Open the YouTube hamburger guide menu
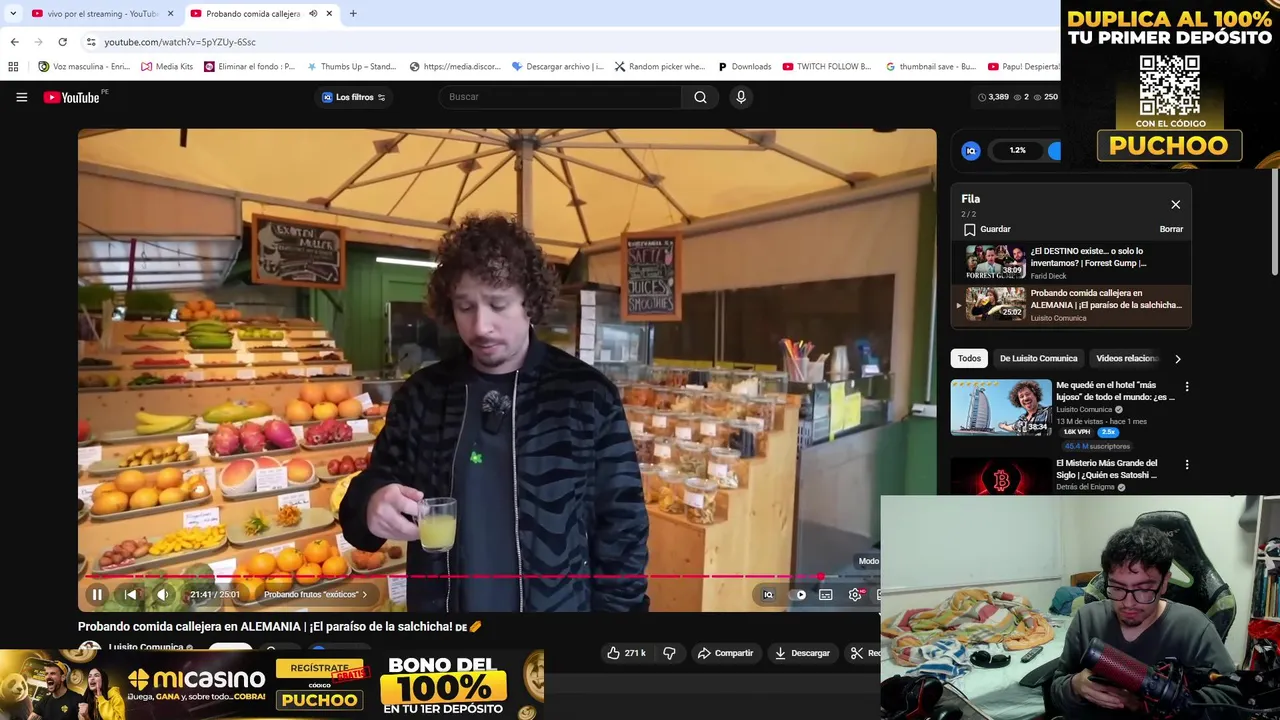 [21, 97]
